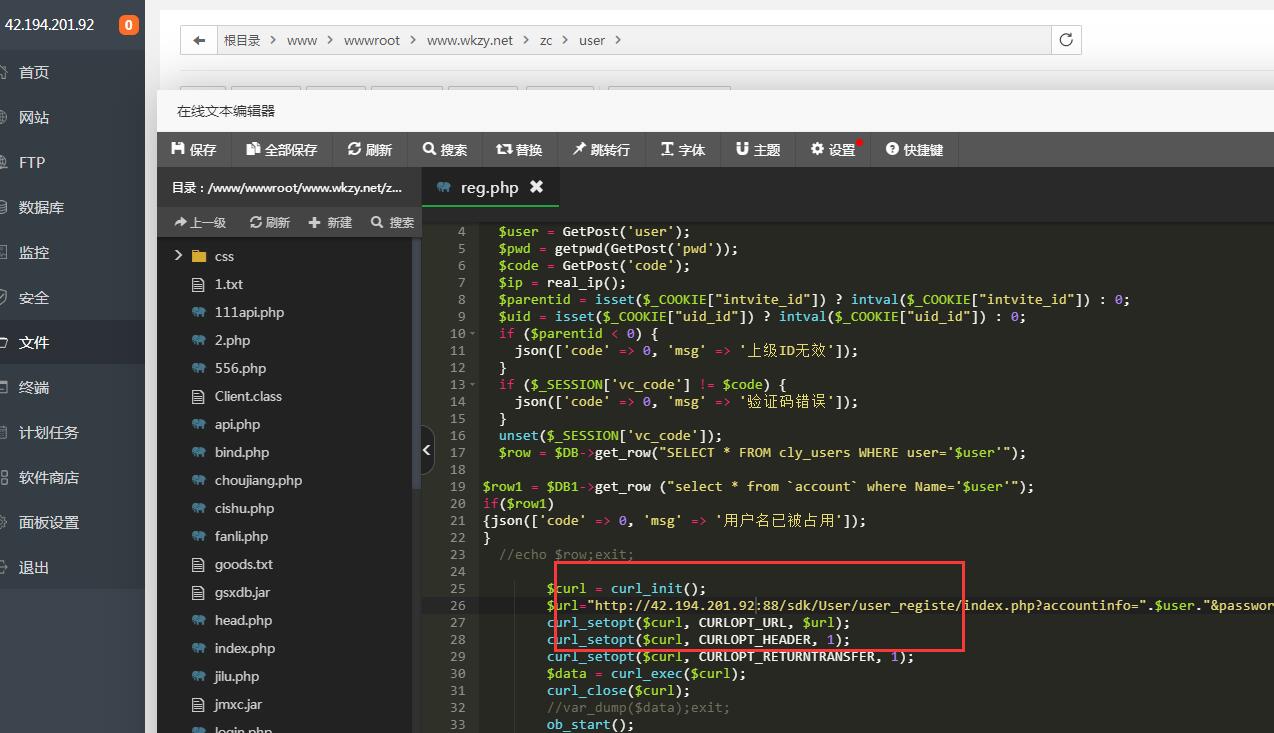
Task: Expand the css folder in file tree
Action: tap(179, 256)
